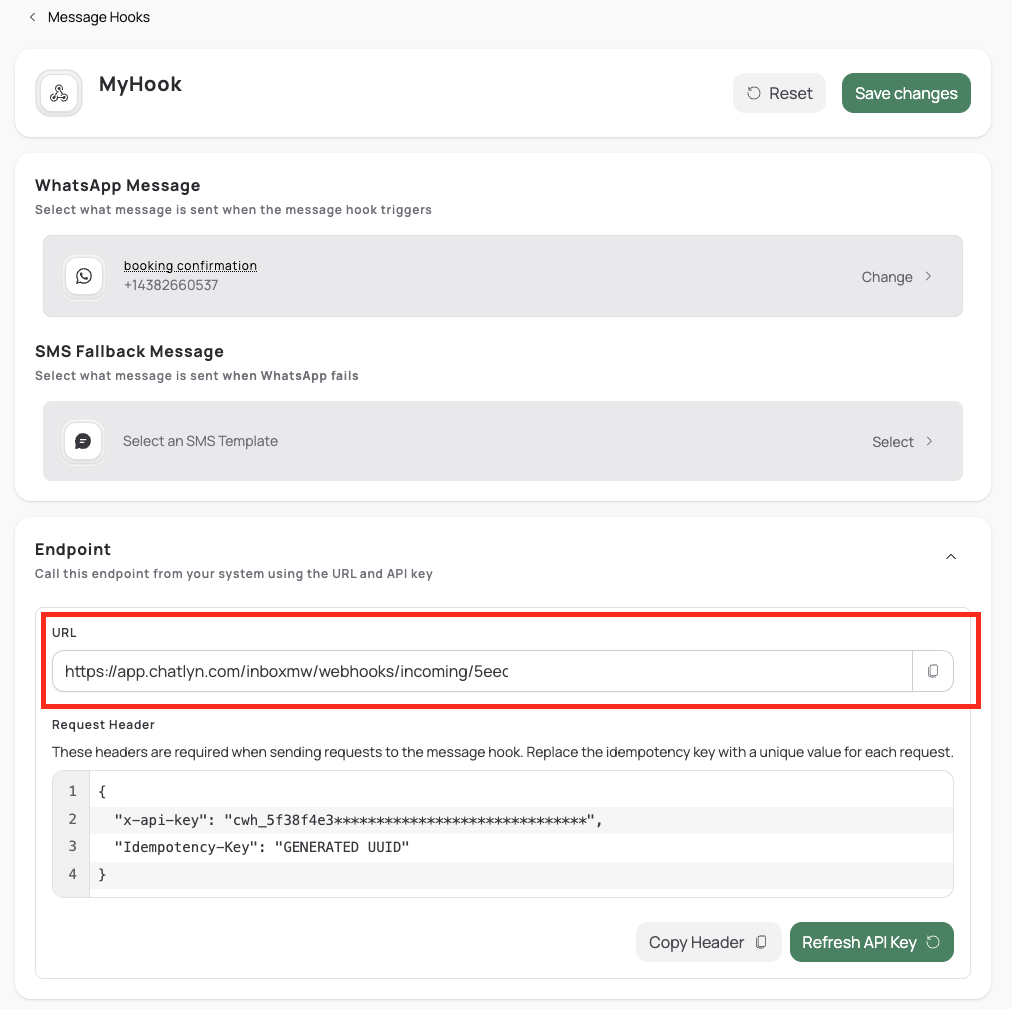Click the Idempotency-Key line in the code block
Image resolution: width=1012 pixels, height=1009 pixels.
(262, 847)
